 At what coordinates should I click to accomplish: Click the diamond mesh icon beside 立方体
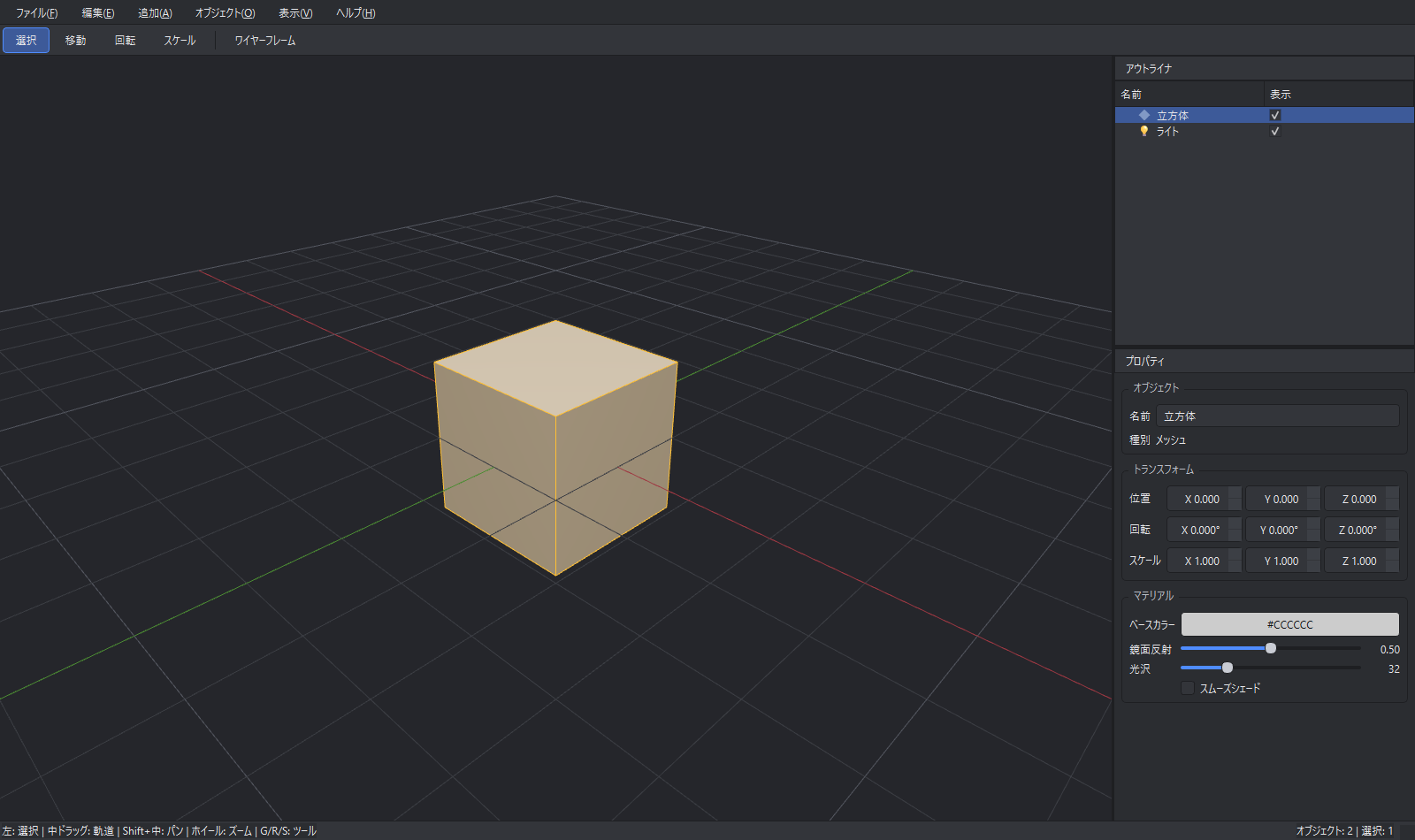pyautogui.click(x=1144, y=115)
